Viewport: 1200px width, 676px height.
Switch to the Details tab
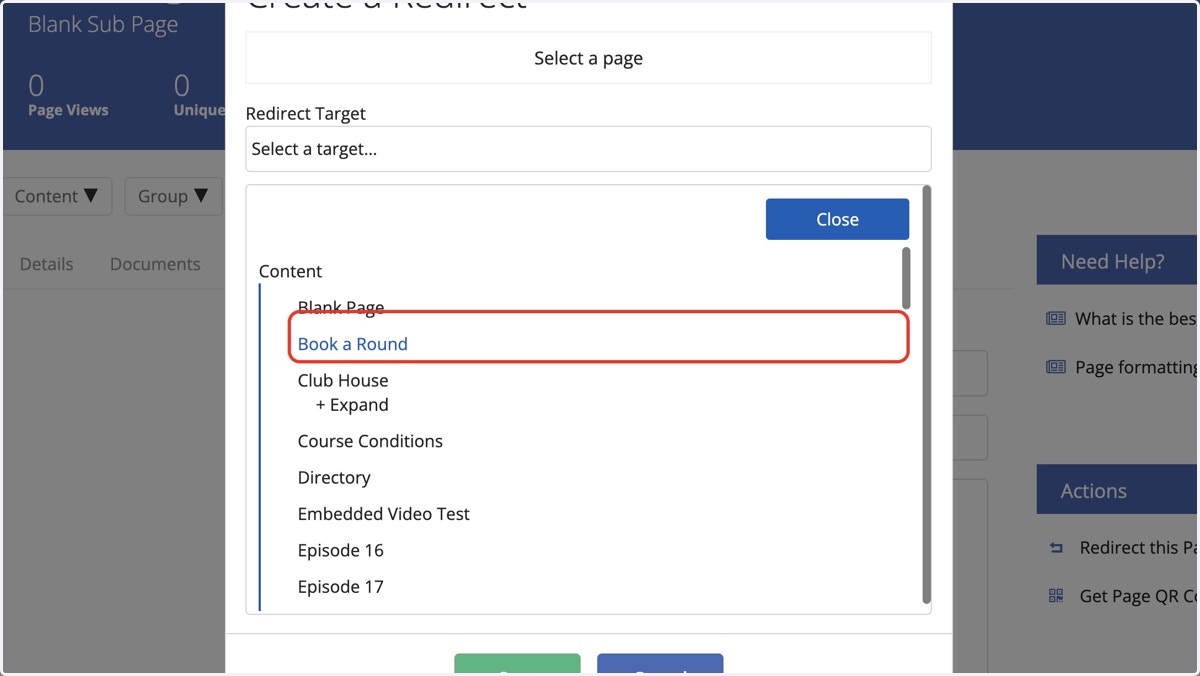[x=47, y=264]
